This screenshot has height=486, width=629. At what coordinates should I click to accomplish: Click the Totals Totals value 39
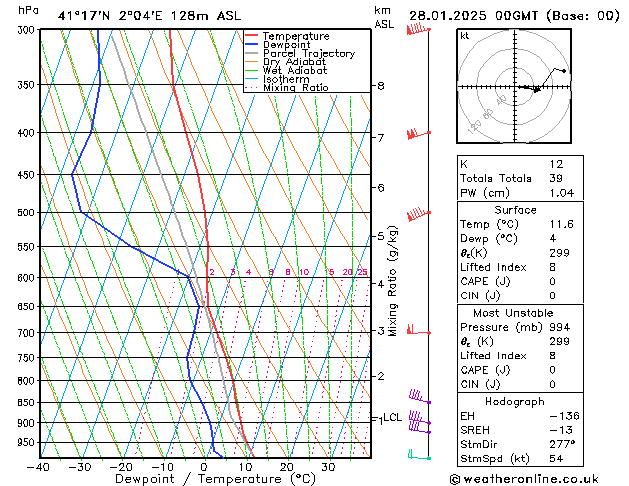556,178
